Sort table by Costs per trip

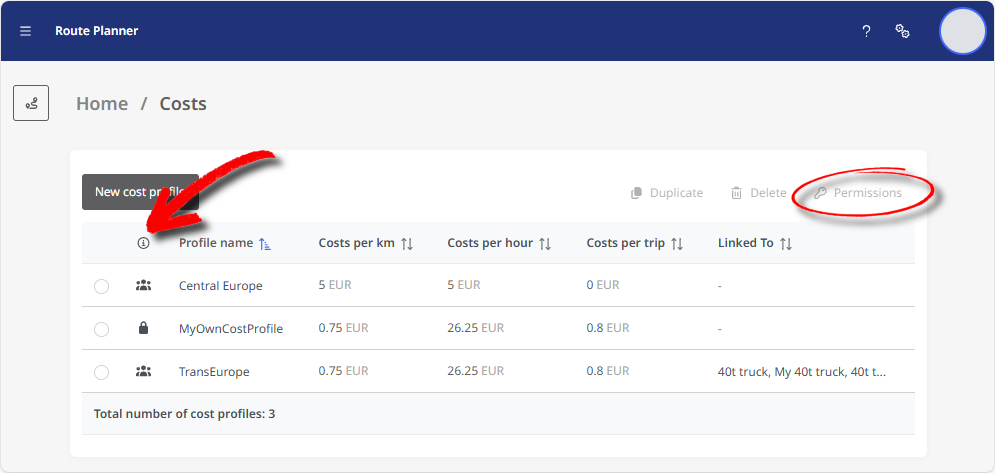point(677,243)
